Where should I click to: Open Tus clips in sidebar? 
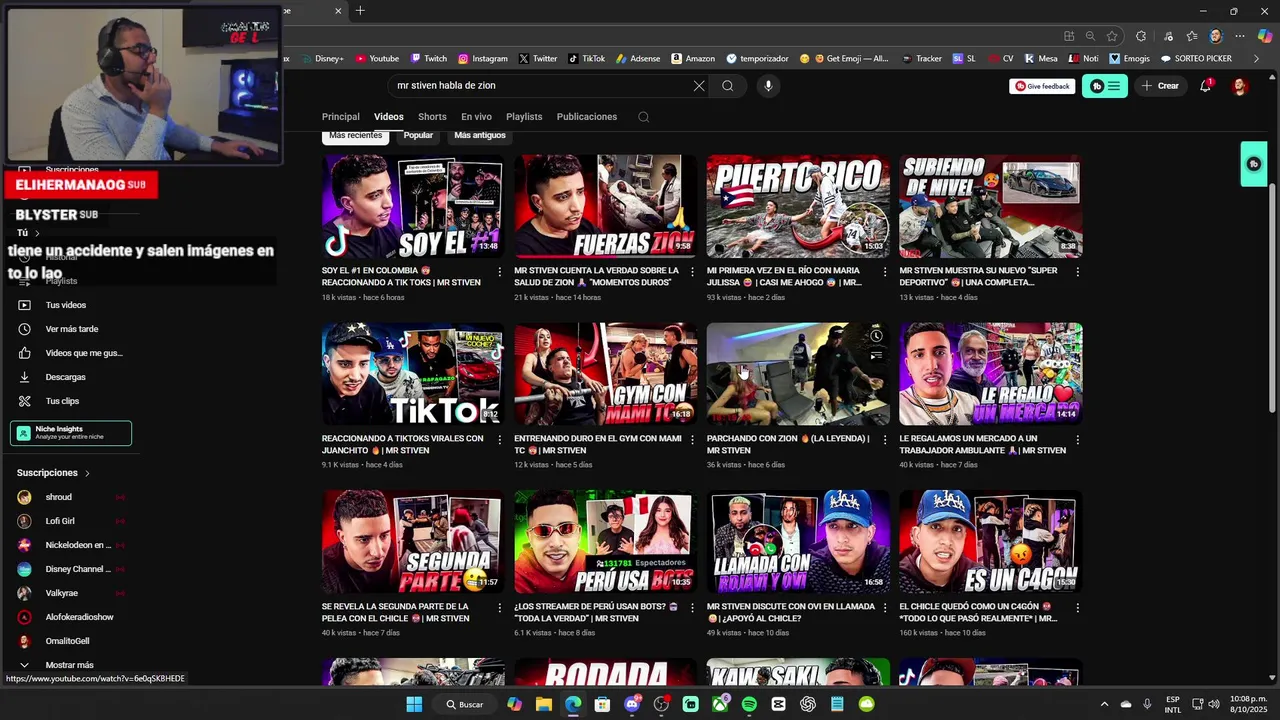62,401
